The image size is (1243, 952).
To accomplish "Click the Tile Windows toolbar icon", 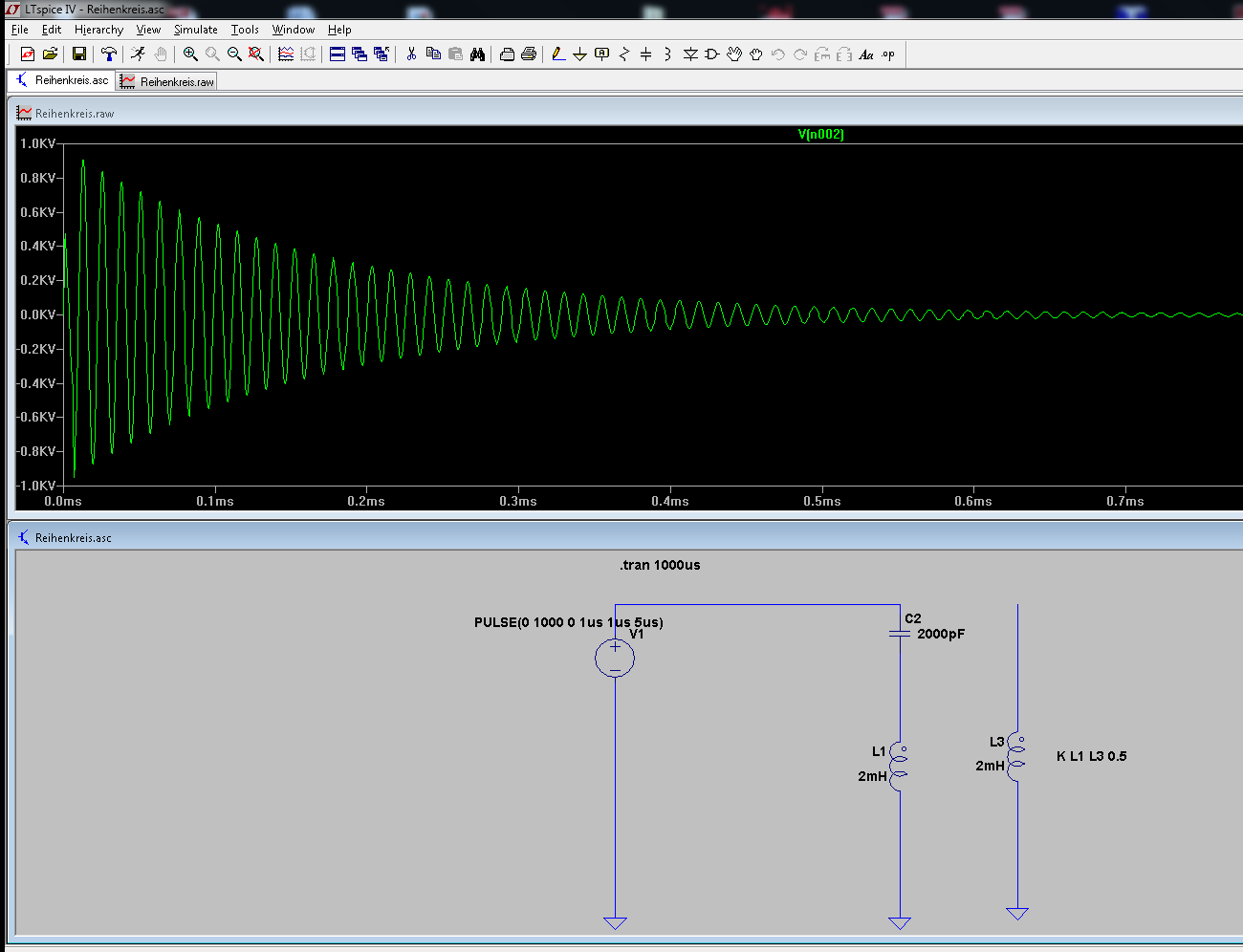I will click(338, 54).
